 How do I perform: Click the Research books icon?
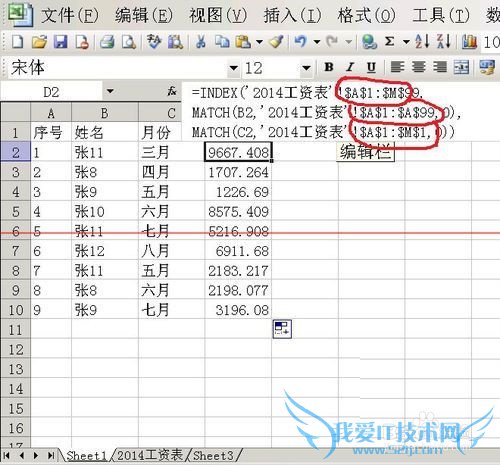pos(175,42)
